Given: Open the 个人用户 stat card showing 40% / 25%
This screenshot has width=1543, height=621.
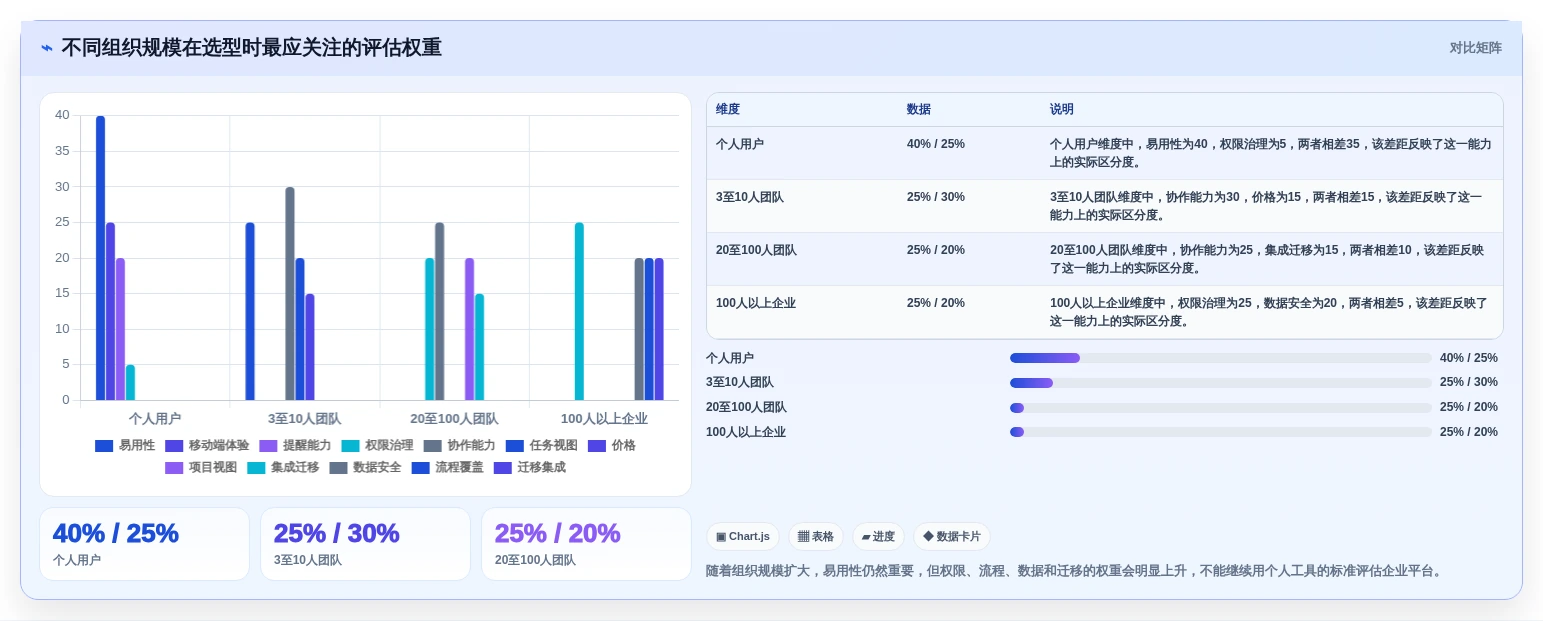Looking at the screenshot, I should [144, 544].
